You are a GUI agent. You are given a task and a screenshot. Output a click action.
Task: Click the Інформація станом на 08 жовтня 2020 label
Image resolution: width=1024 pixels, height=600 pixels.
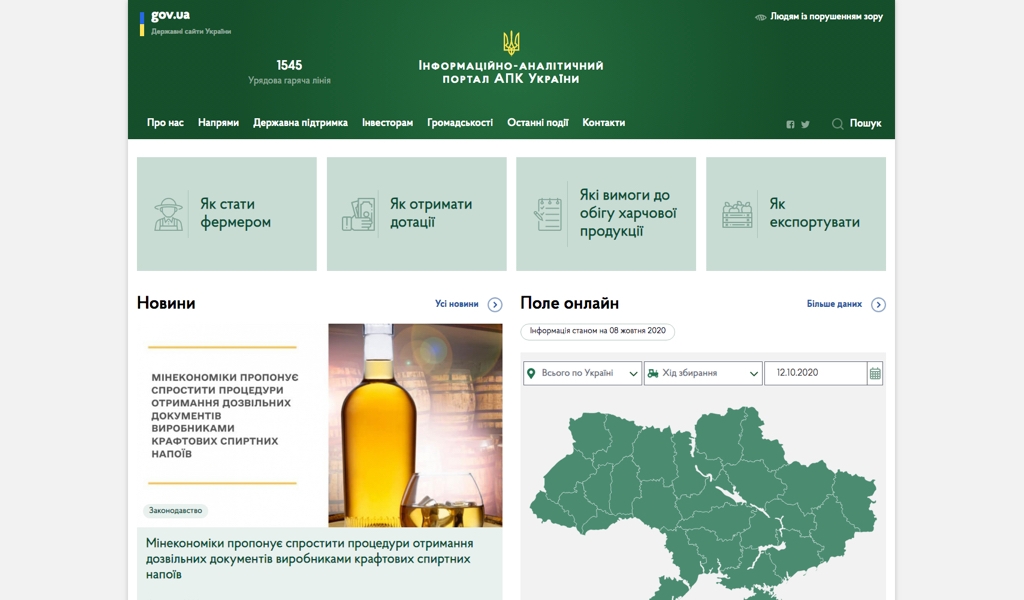pos(598,331)
